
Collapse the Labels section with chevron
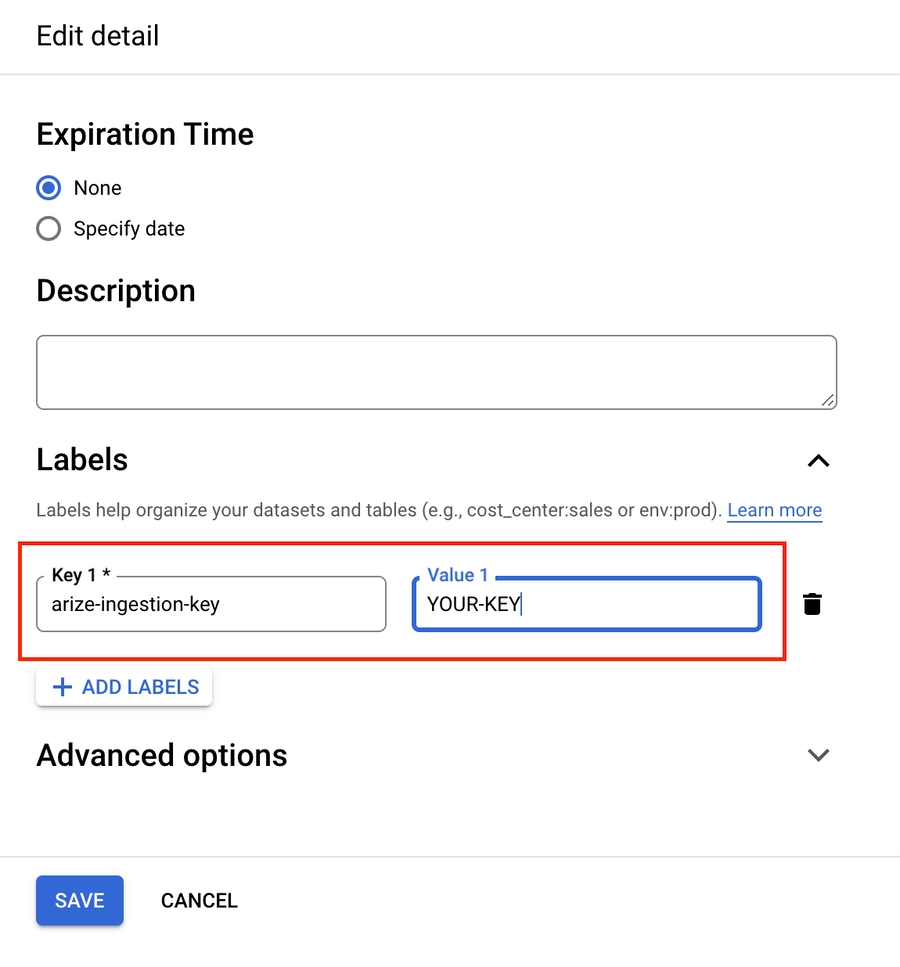pos(818,460)
